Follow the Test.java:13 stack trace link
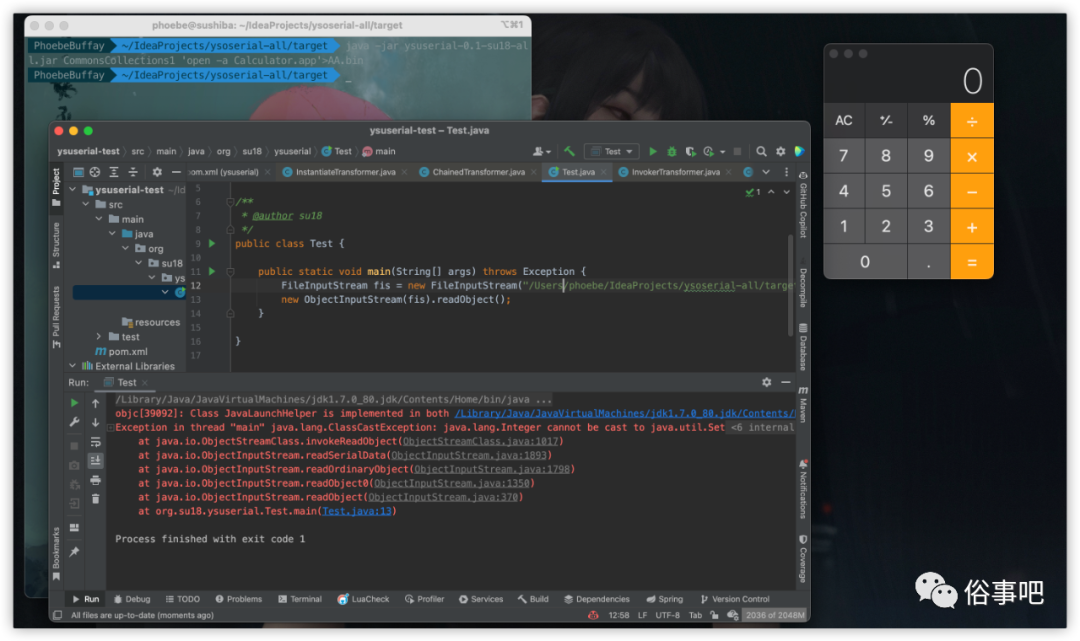Image resolution: width=1080 pixels, height=641 pixels. [357, 511]
